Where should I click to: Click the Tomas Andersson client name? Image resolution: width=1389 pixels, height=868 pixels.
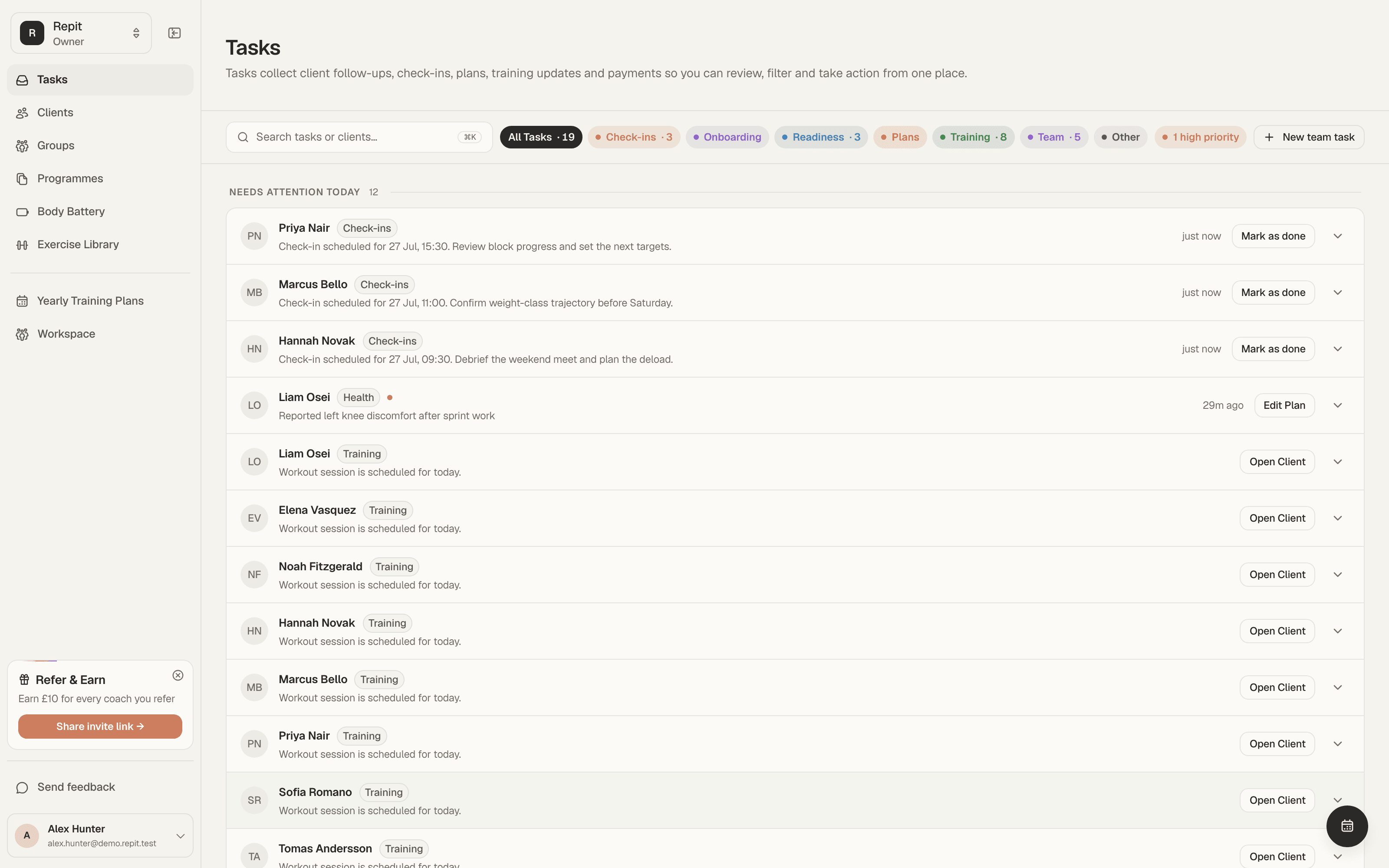coord(325,848)
